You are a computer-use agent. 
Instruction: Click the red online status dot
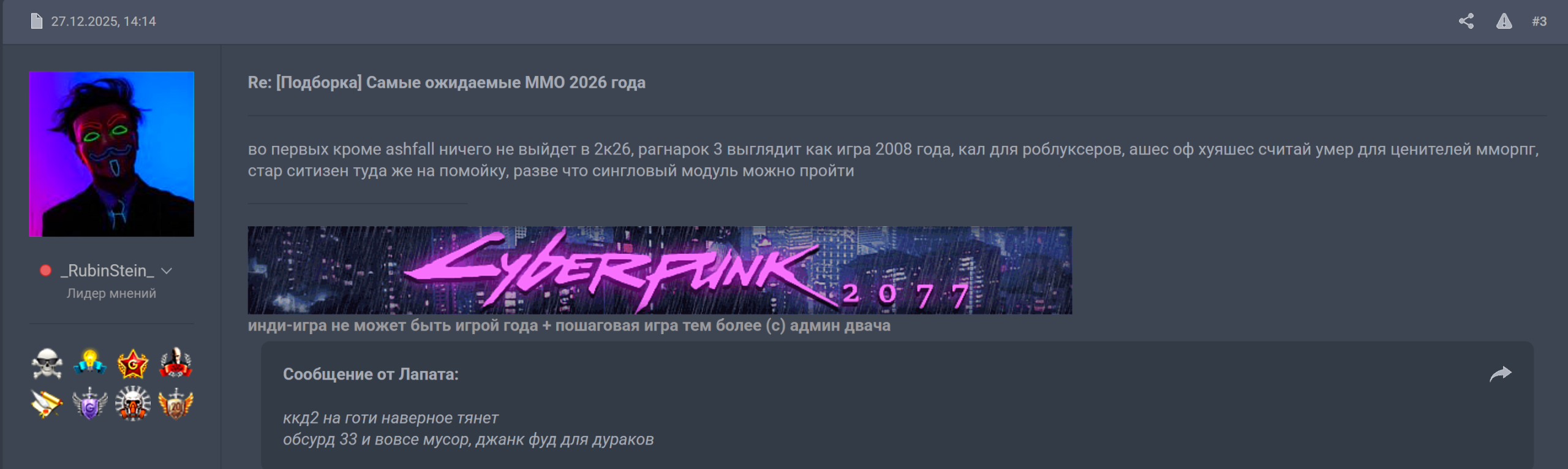45,270
